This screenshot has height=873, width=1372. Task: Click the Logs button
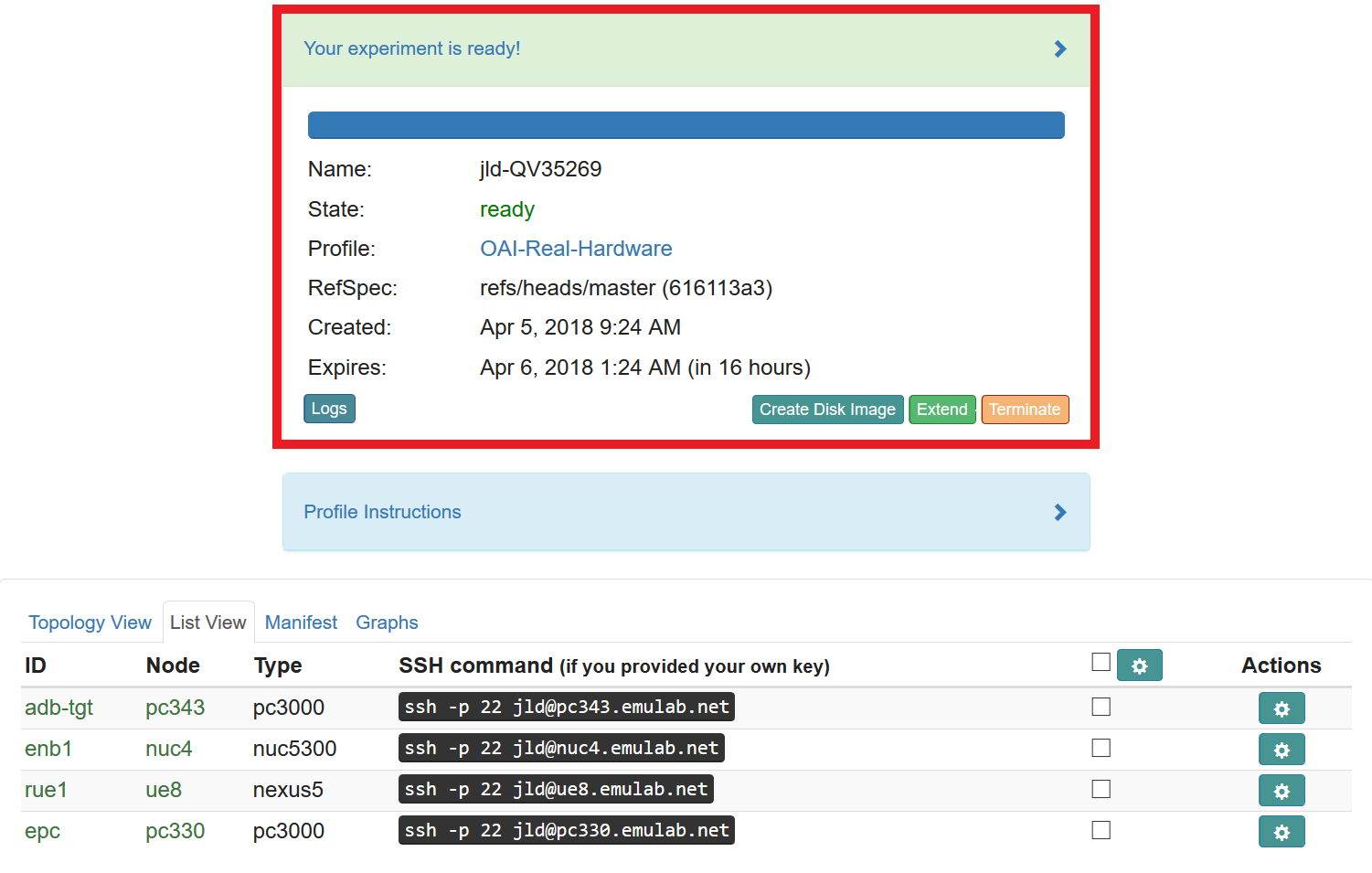329,409
